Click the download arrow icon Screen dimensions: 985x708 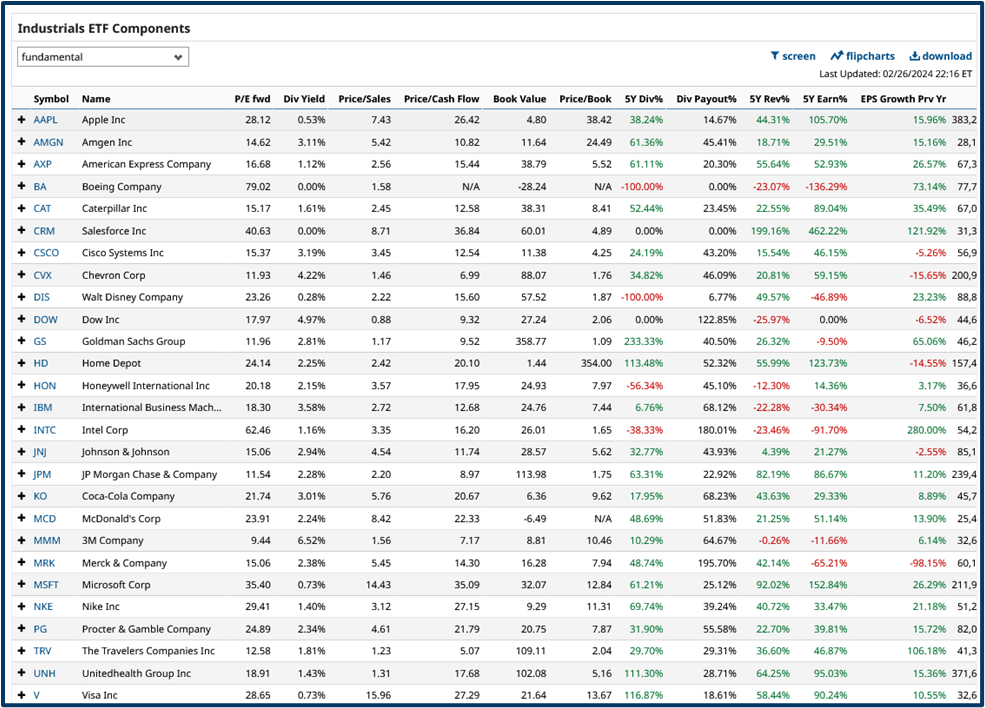click(x=914, y=56)
